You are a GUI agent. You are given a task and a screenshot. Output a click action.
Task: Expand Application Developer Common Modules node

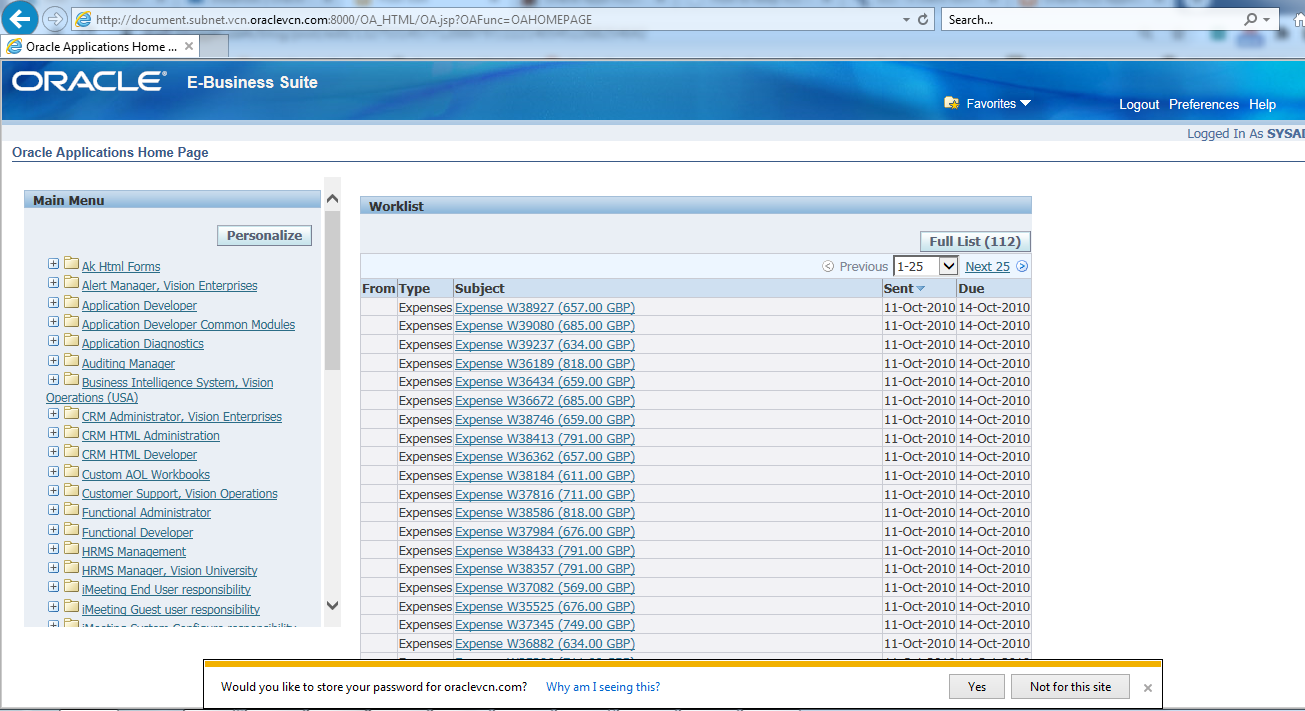(54, 322)
